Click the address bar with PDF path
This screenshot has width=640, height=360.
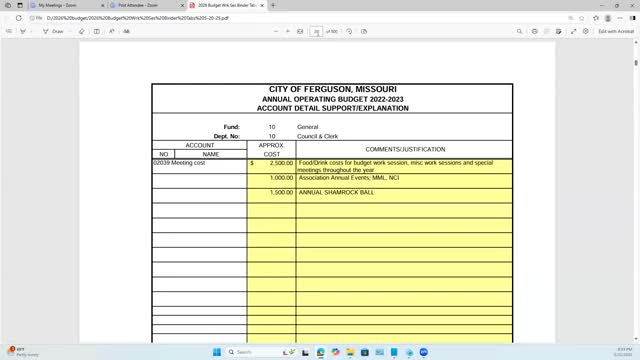tap(138, 18)
